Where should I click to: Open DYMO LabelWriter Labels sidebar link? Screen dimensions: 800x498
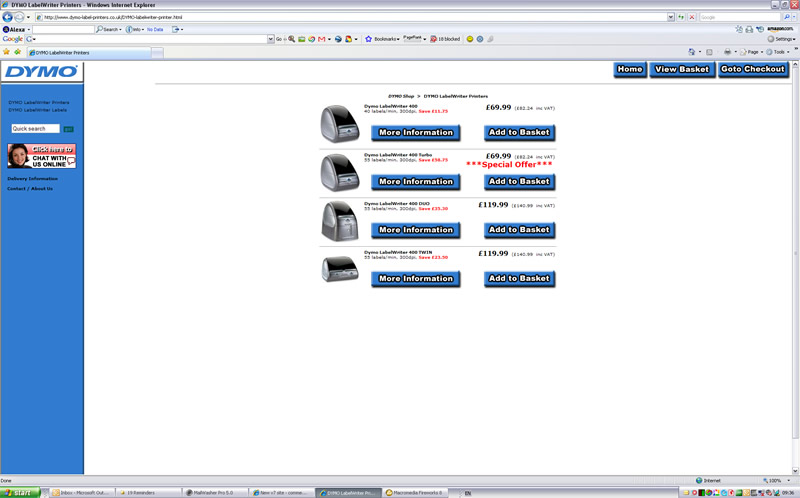coord(38,110)
